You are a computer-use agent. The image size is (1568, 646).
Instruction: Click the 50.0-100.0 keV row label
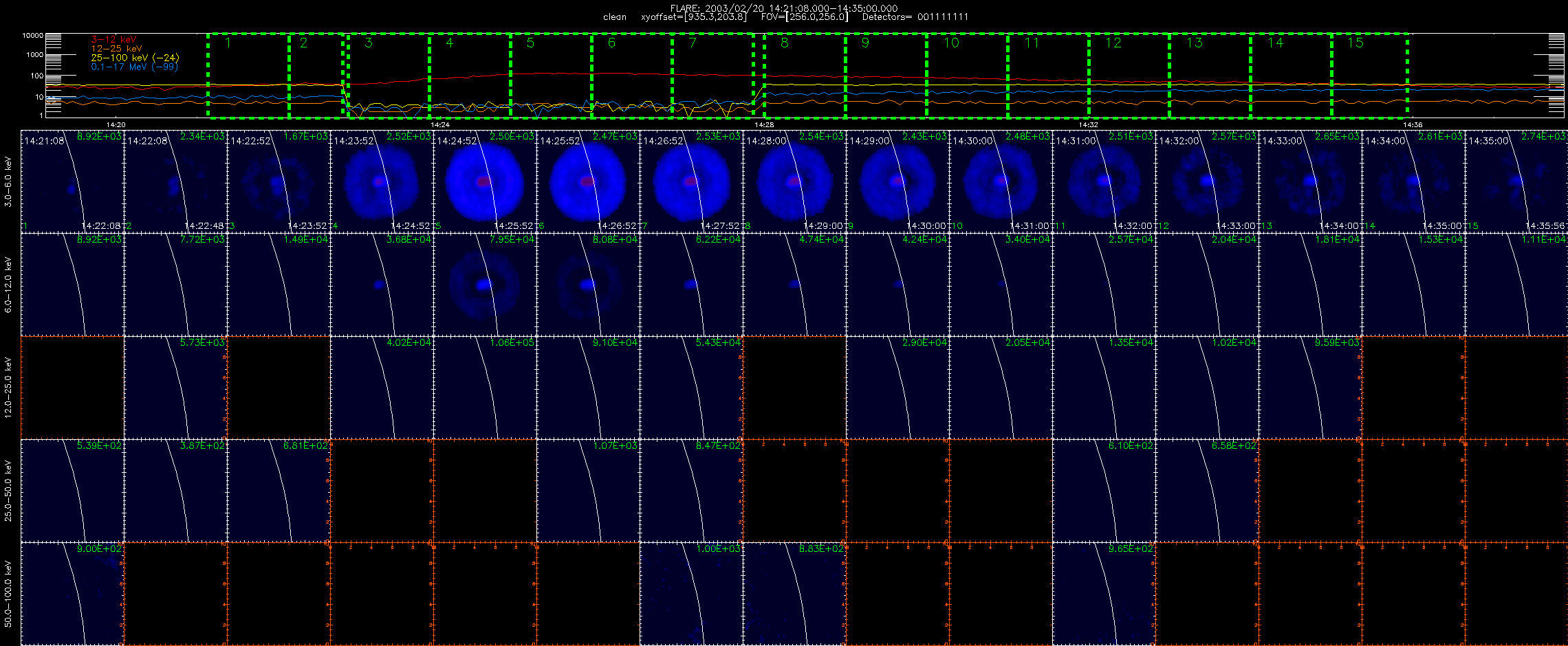click(x=8, y=594)
